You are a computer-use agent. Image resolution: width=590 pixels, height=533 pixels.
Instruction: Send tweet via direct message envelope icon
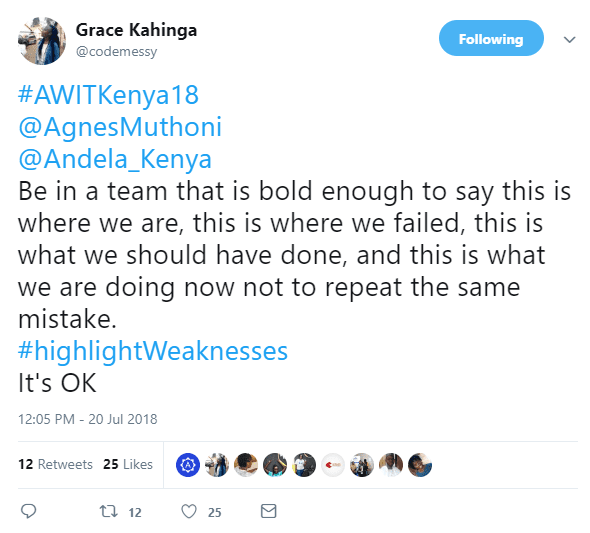269,511
